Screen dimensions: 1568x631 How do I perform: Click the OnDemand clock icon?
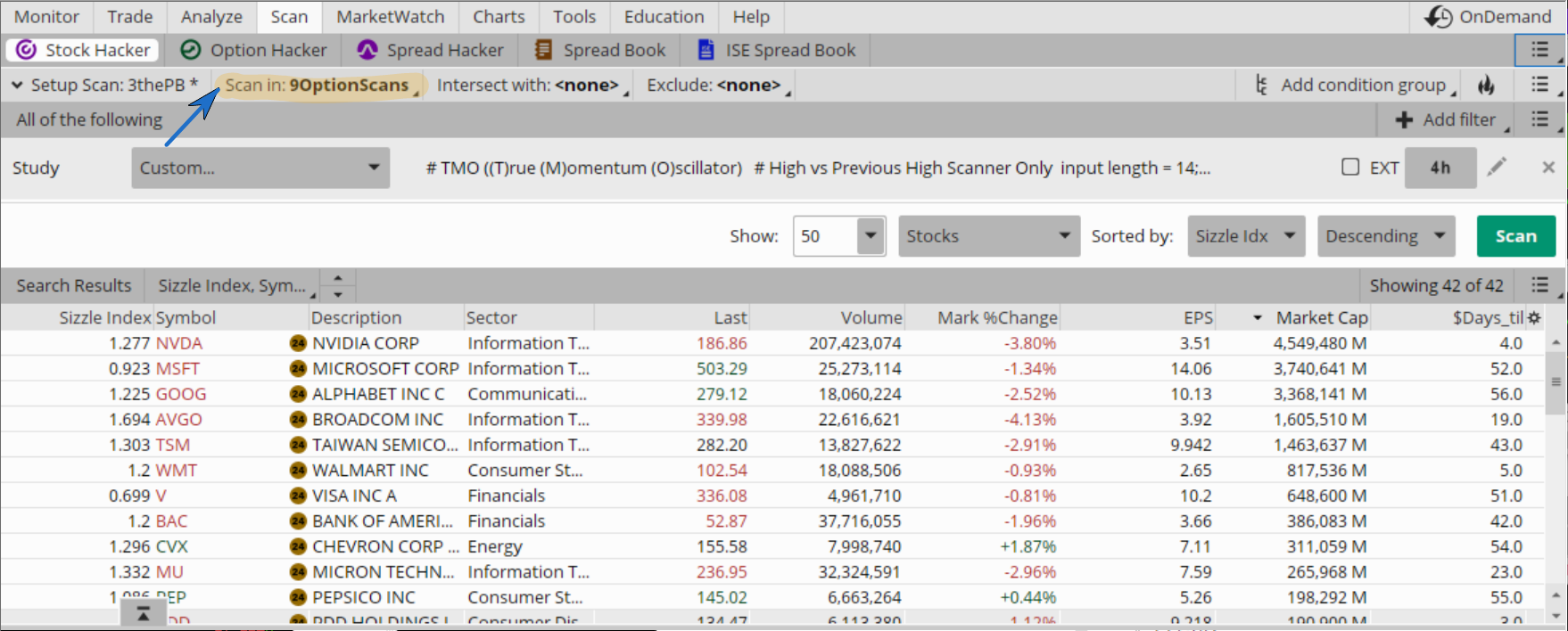pyautogui.click(x=1438, y=17)
